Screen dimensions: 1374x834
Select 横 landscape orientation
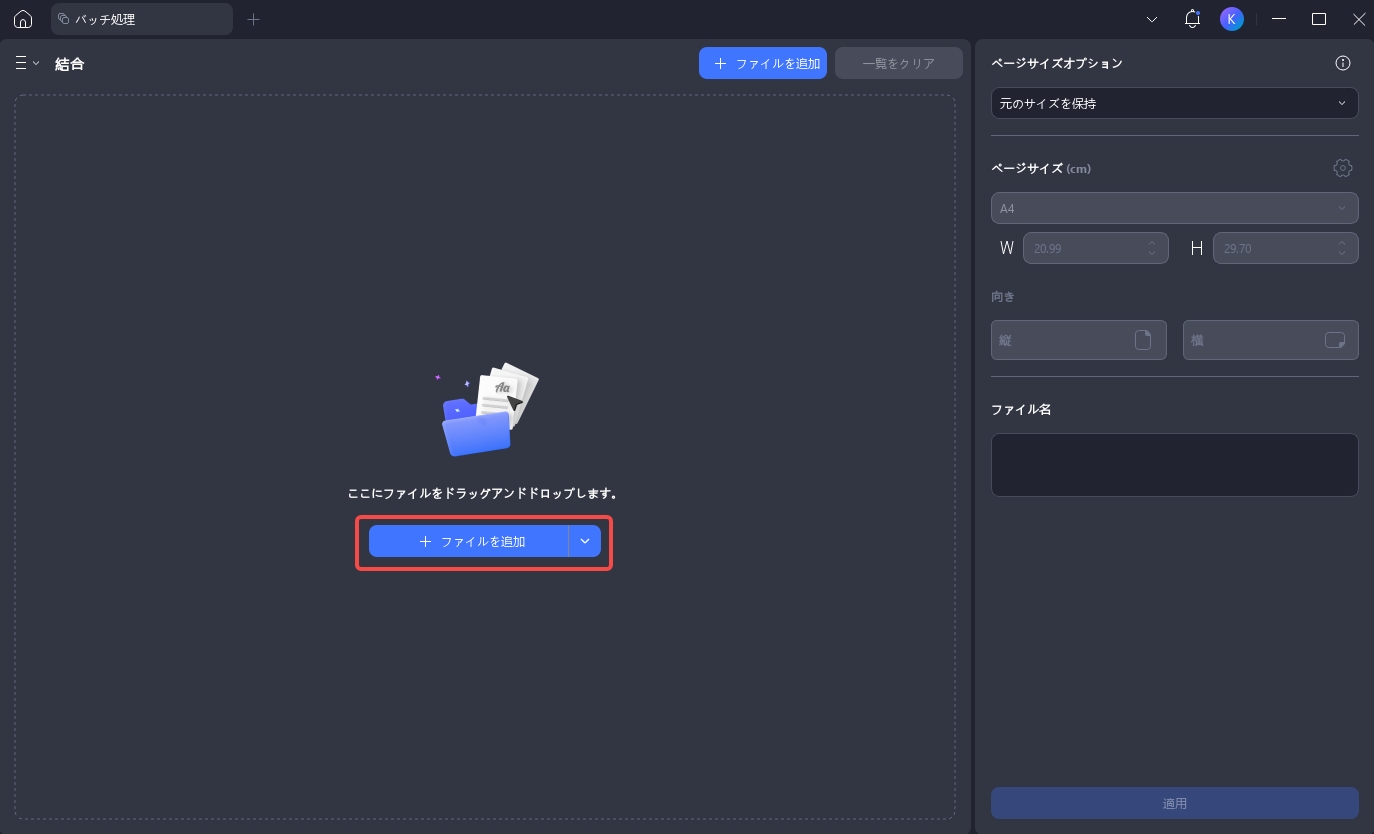1271,340
